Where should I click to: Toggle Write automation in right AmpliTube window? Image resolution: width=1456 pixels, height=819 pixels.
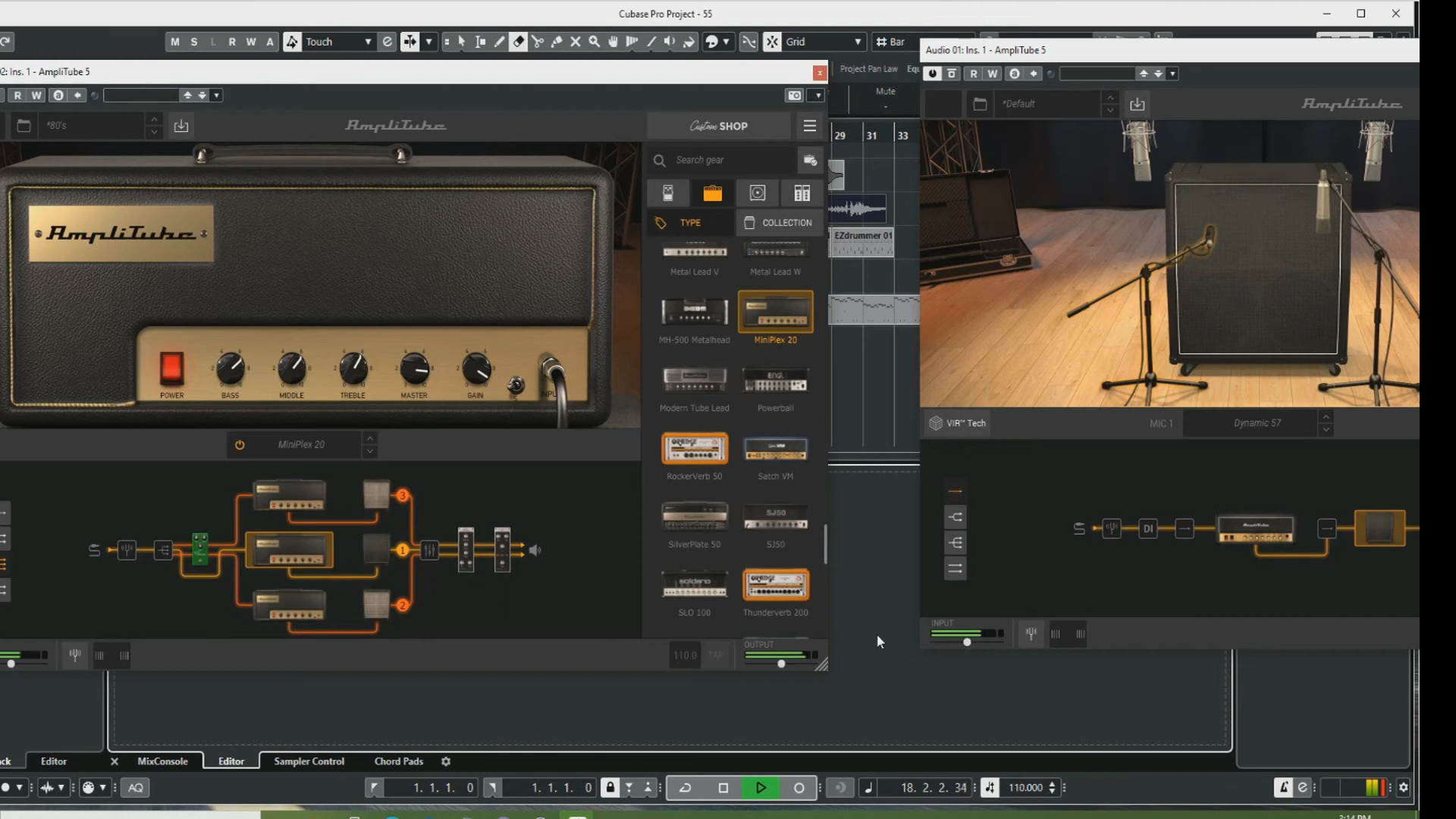point(993,74)
